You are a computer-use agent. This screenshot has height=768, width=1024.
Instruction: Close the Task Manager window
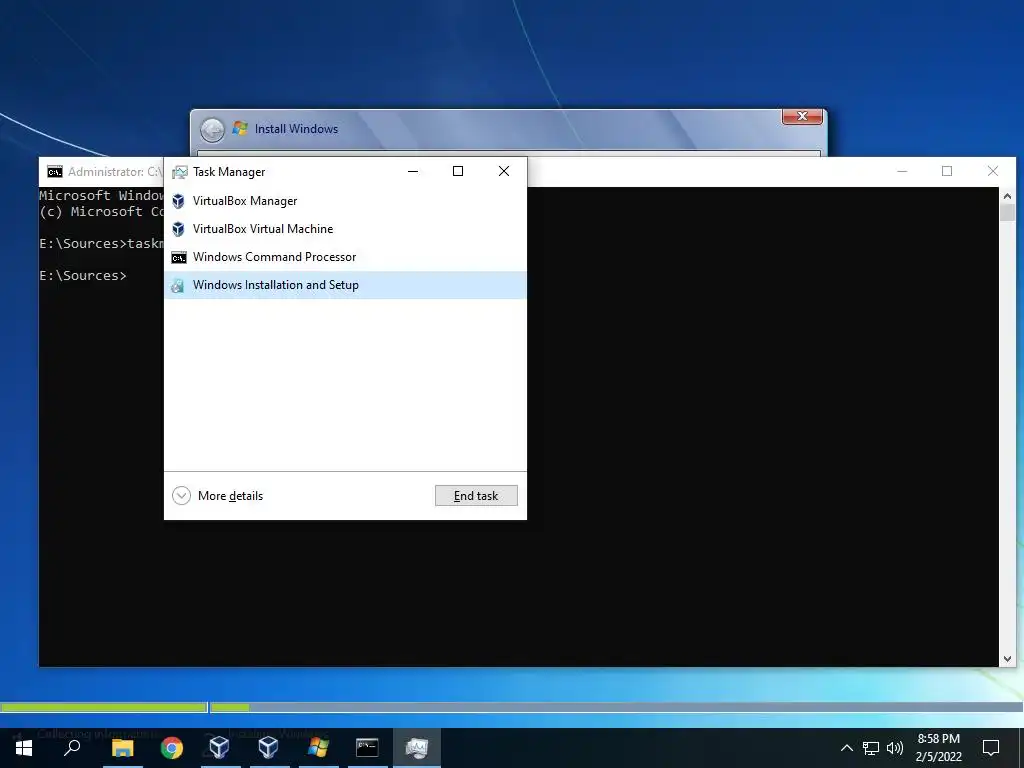[504, 171]
